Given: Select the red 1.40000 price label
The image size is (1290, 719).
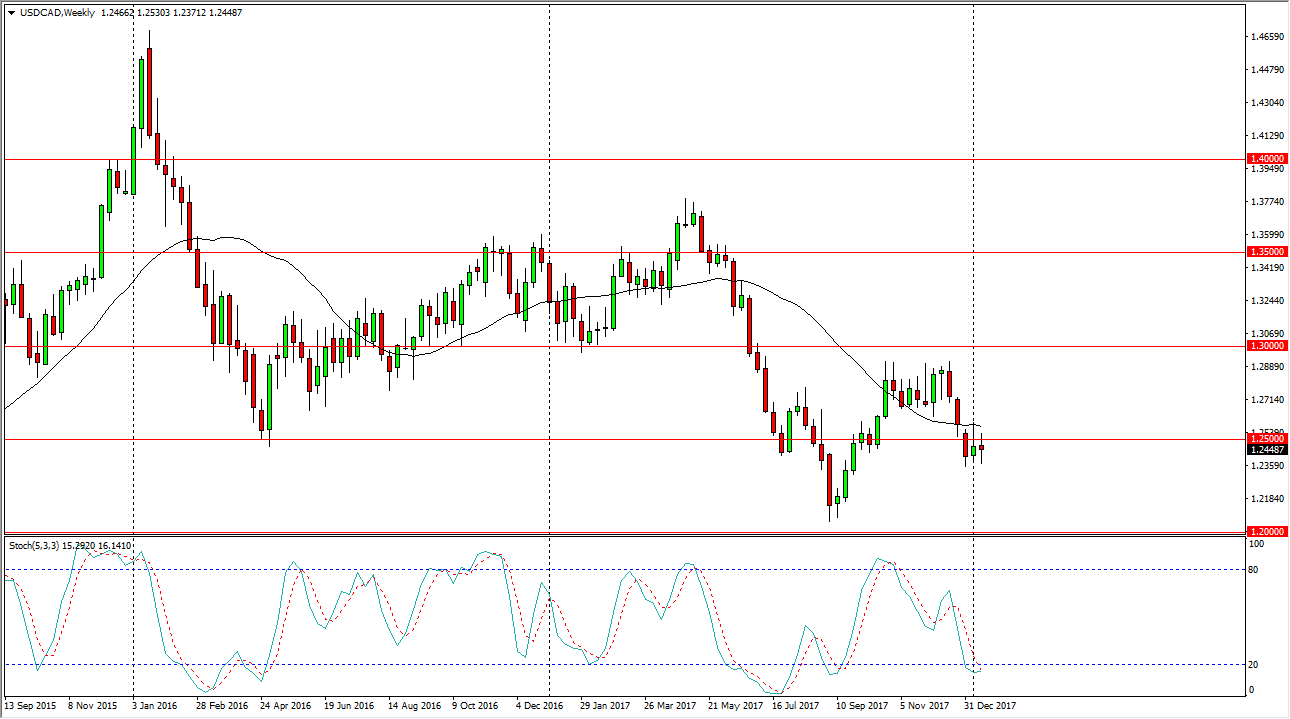Looking at the screenshot, I should click(x=1266, y=159).
